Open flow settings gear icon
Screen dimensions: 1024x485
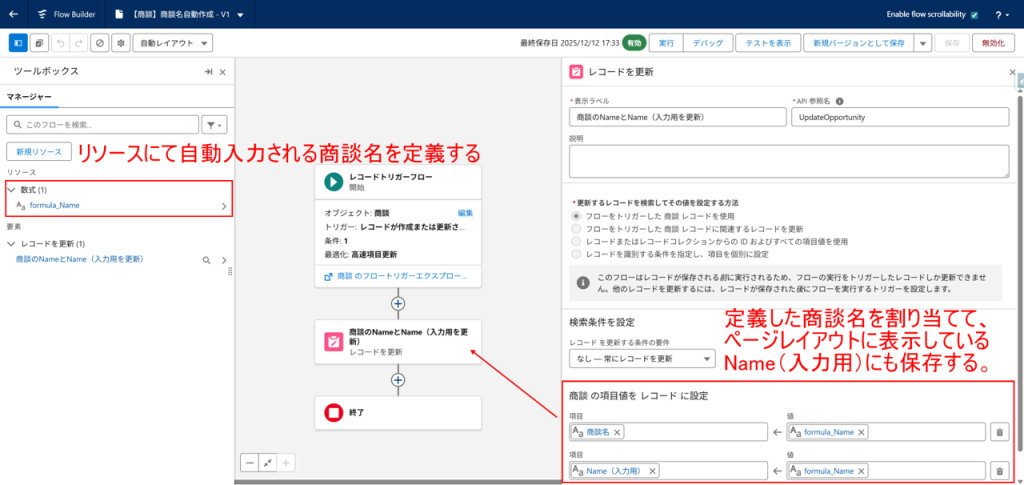120,43
